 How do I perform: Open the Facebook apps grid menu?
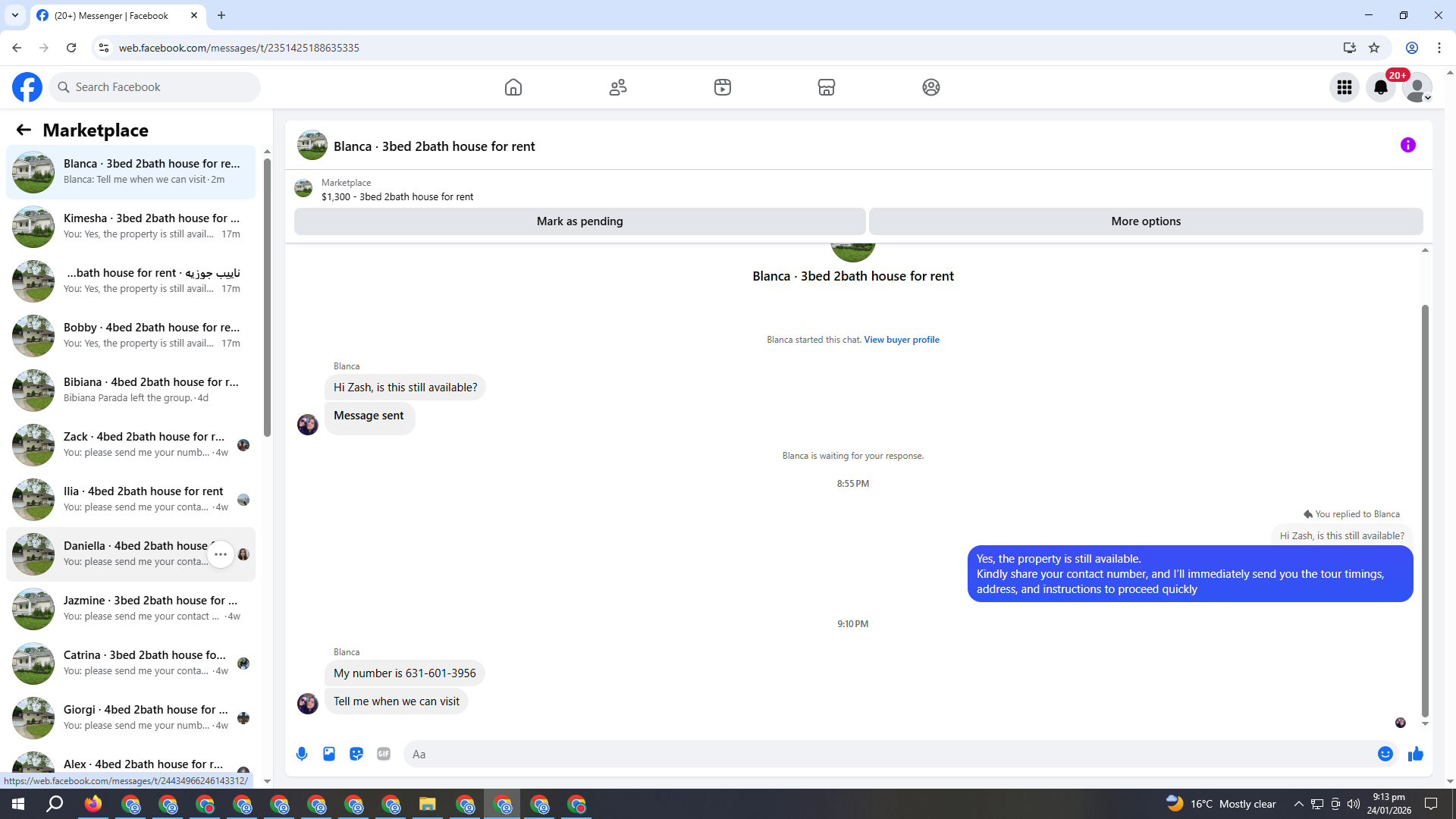[1344, 87]
